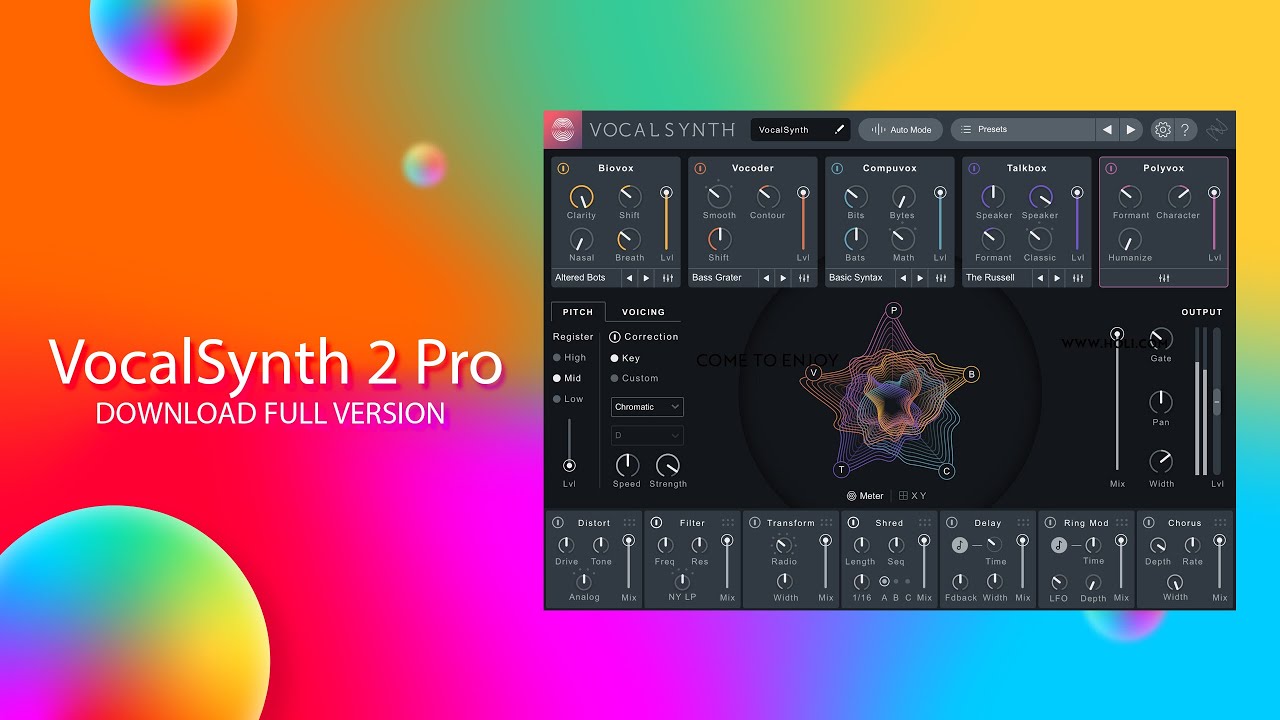Toggle note sync icon in Ring Mod module
Image resolution: width=1280 pixels, height=720 pixels.
(x=1059, y=545)
